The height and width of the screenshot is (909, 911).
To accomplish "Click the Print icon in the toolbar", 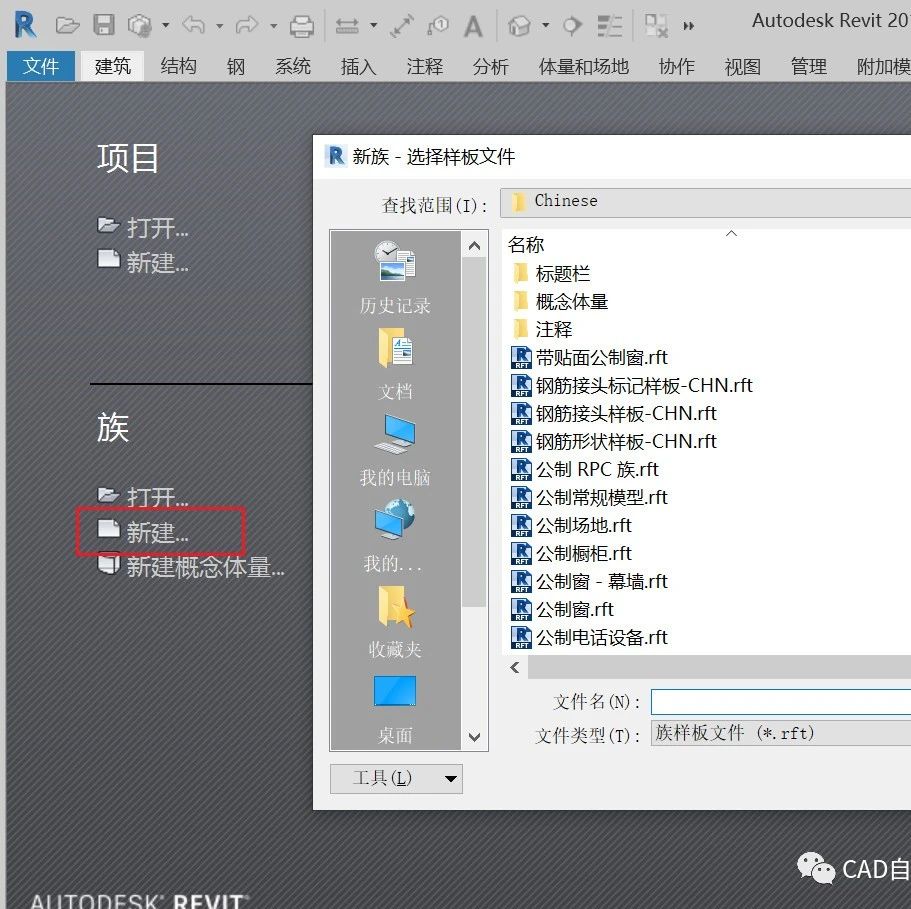I will click(302, 26).
